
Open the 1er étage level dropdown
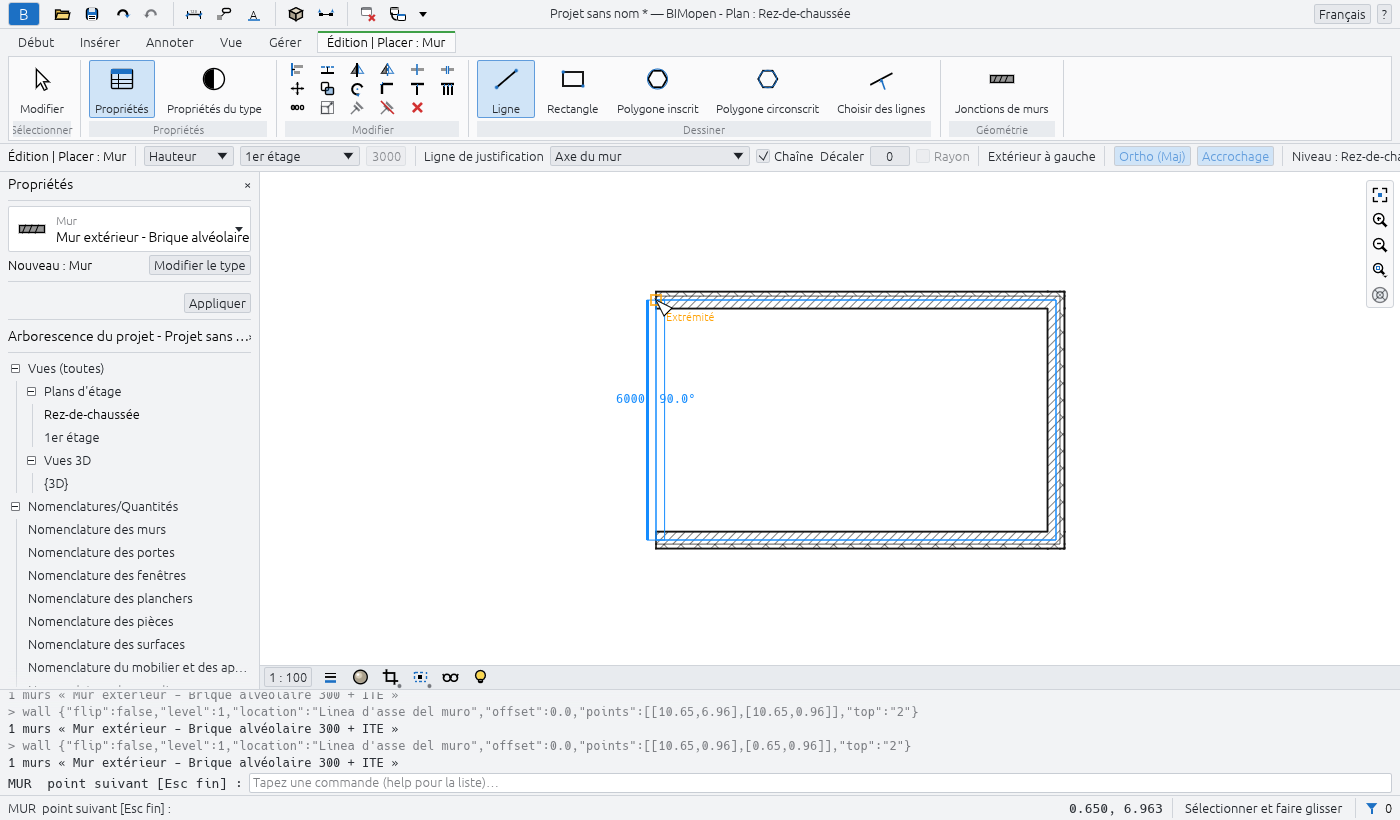point(300,156)
